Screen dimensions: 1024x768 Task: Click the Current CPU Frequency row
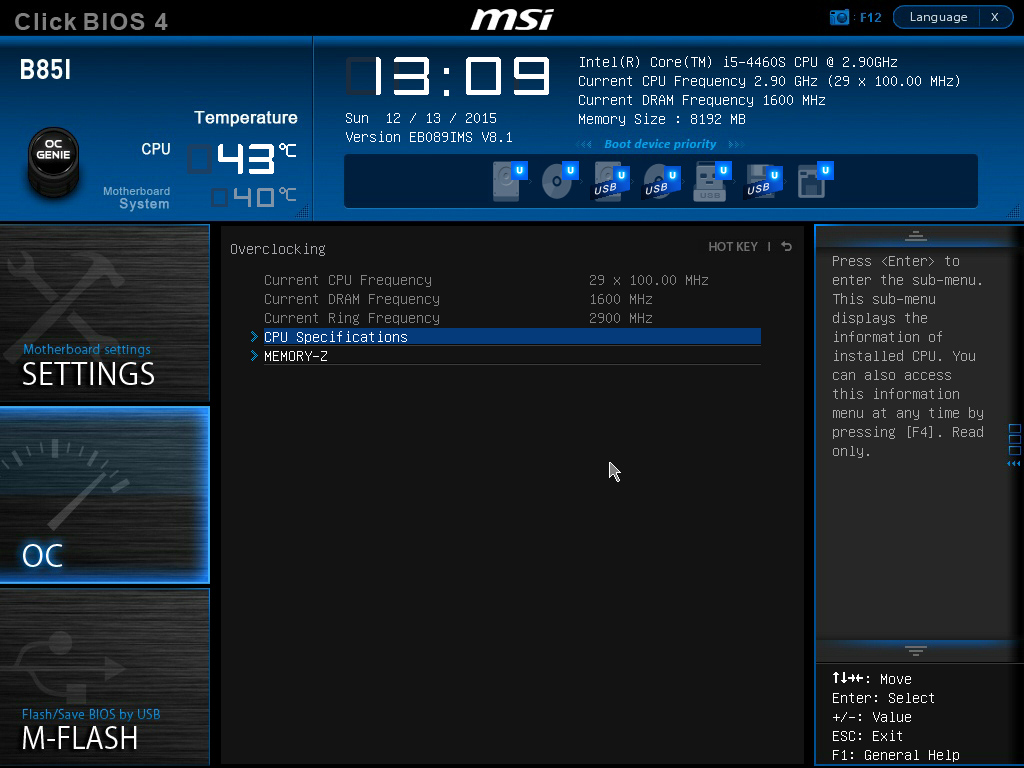coord(486,280)
